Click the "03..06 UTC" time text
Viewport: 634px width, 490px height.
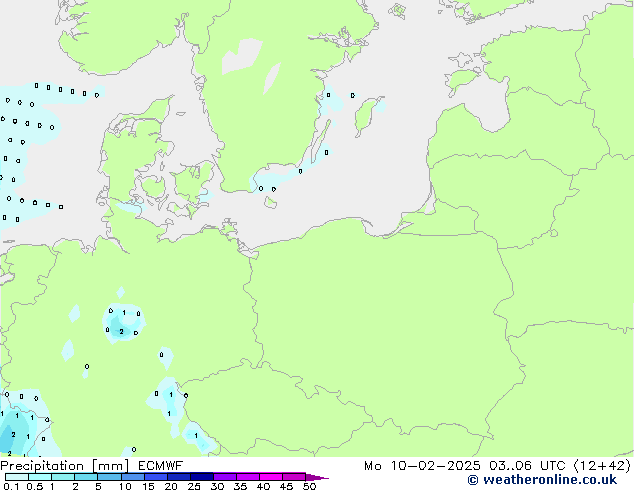tap(527, 466)
